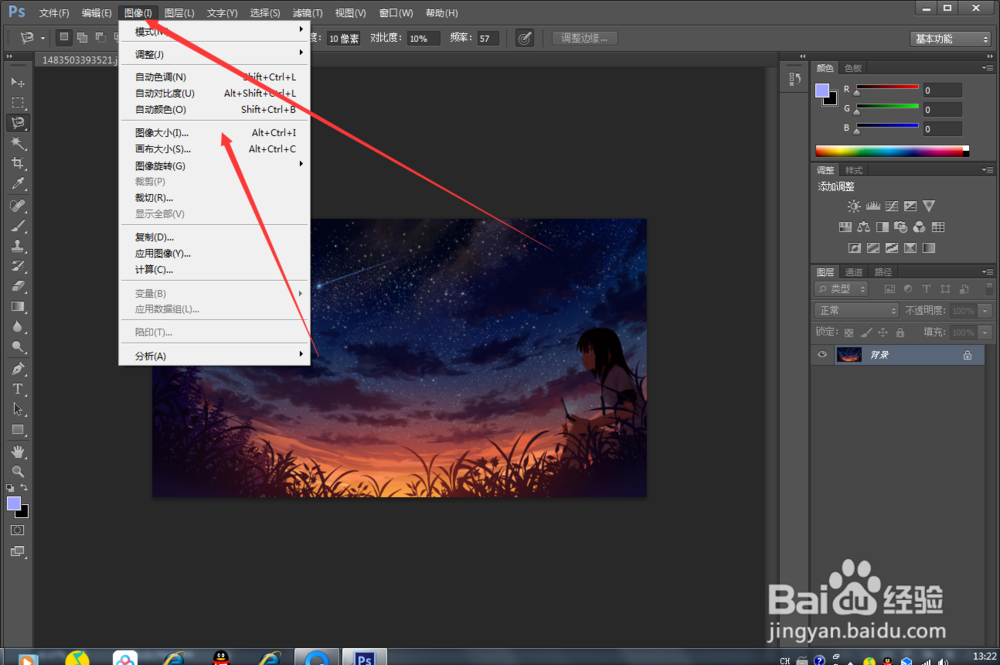The height and width of the screenshot is (665, 1000).
Task: Add a Curves adjustment
Action: [x=892, y=206]
